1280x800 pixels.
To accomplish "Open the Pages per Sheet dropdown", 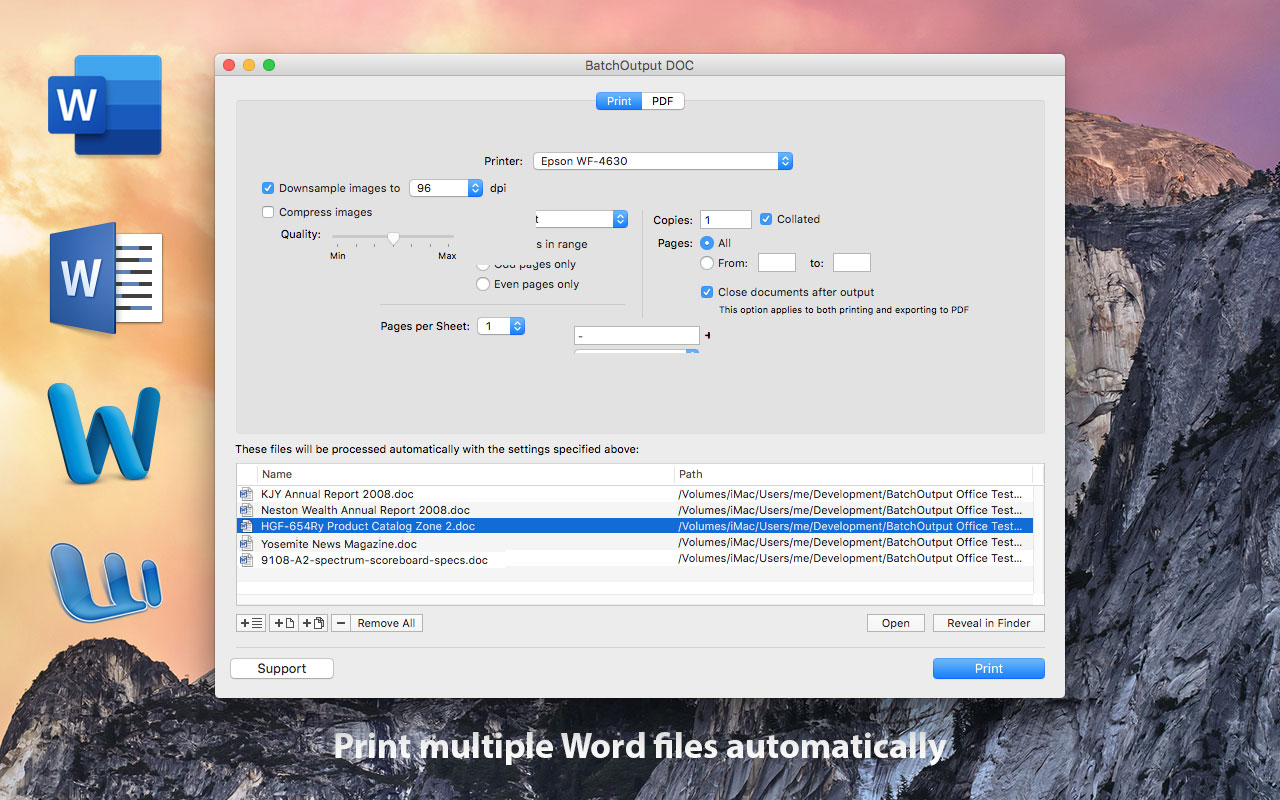I will (501, 326).
